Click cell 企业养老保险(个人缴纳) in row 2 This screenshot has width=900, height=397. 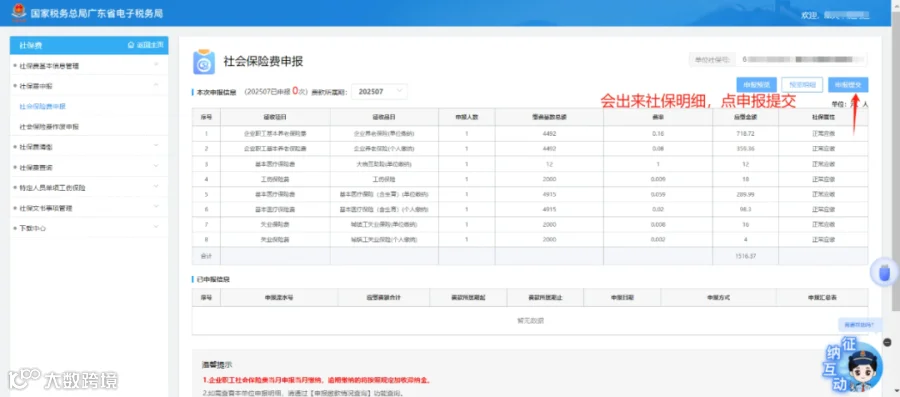point(384,149)
